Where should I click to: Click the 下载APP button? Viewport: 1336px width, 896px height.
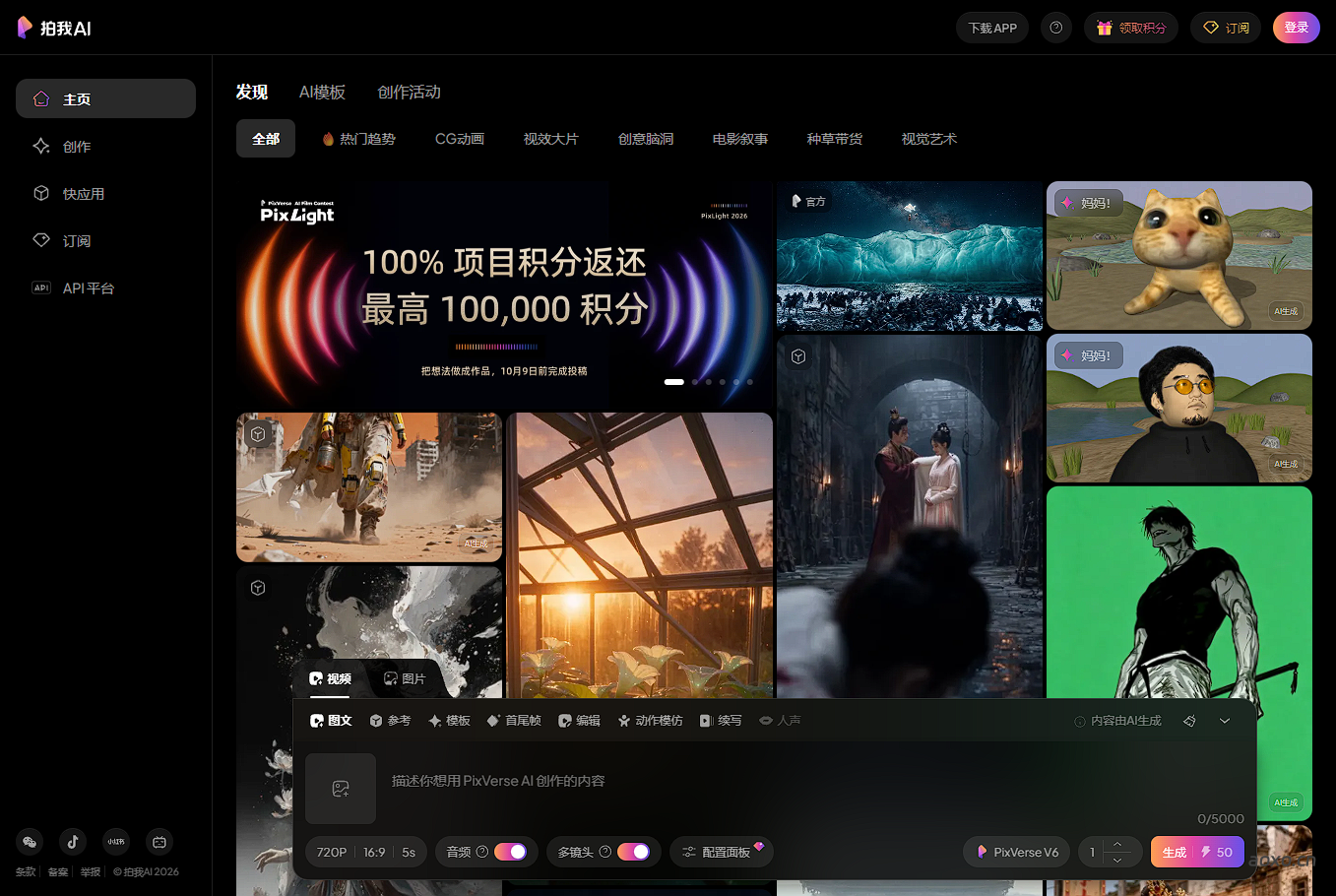pyautogui.click(x=992, y=28)
